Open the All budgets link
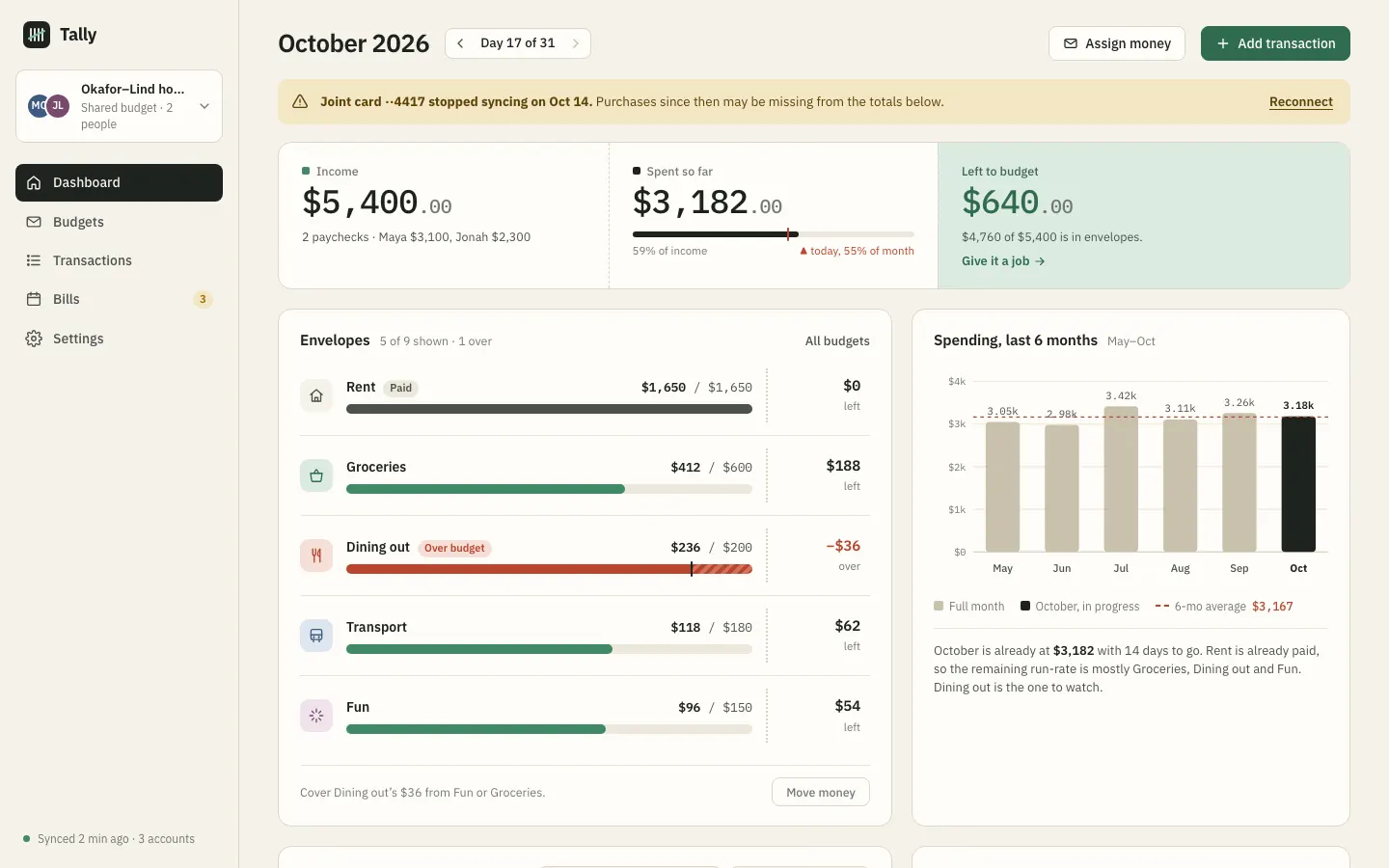Viewport: 1389px width, 868px height. pos(837,341)
